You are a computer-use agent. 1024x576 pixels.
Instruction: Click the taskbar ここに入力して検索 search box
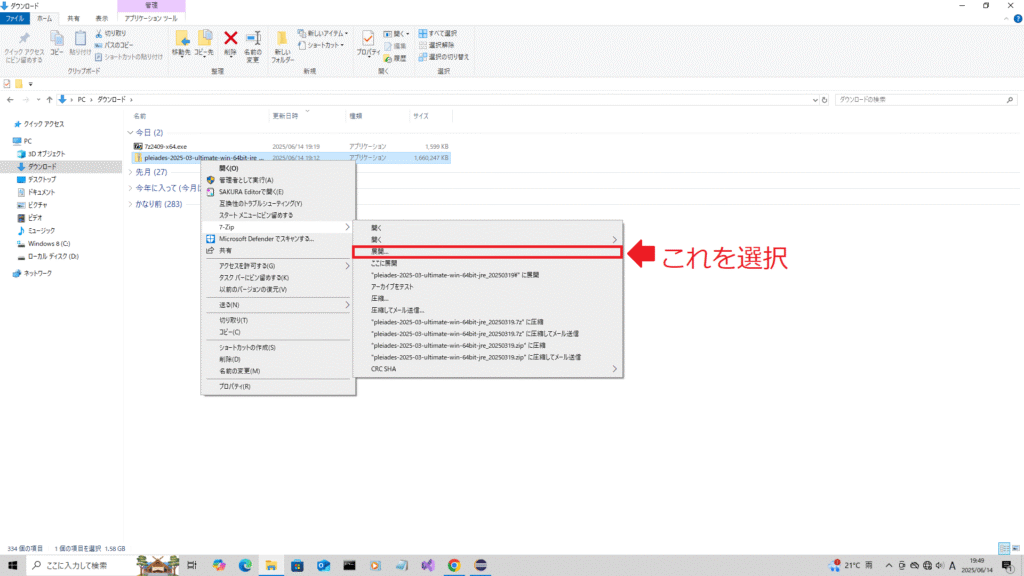(x=82, y=566)
